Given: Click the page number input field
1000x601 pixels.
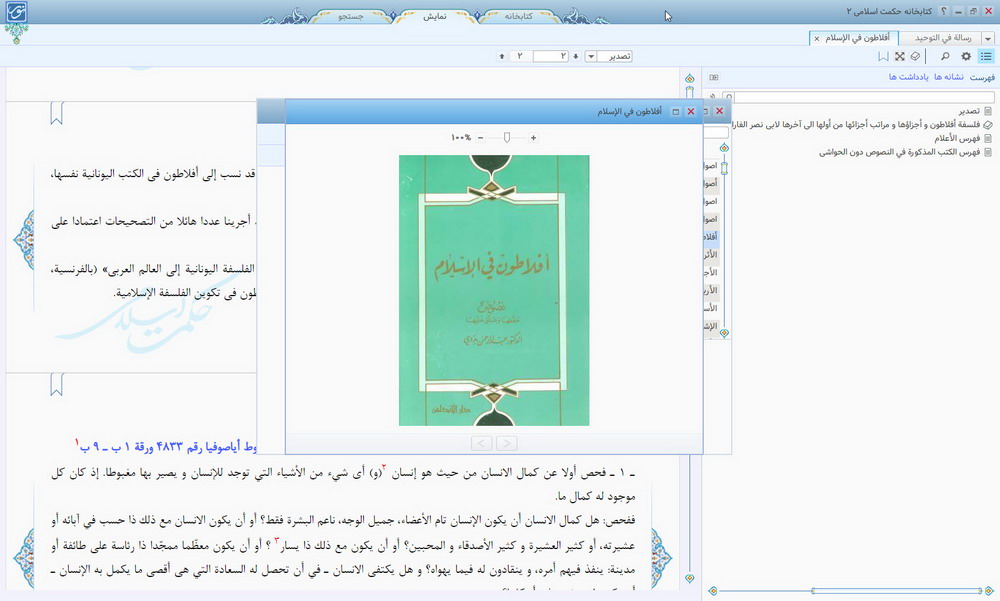Looking at the screenshot, I should (x=550, y=57).
